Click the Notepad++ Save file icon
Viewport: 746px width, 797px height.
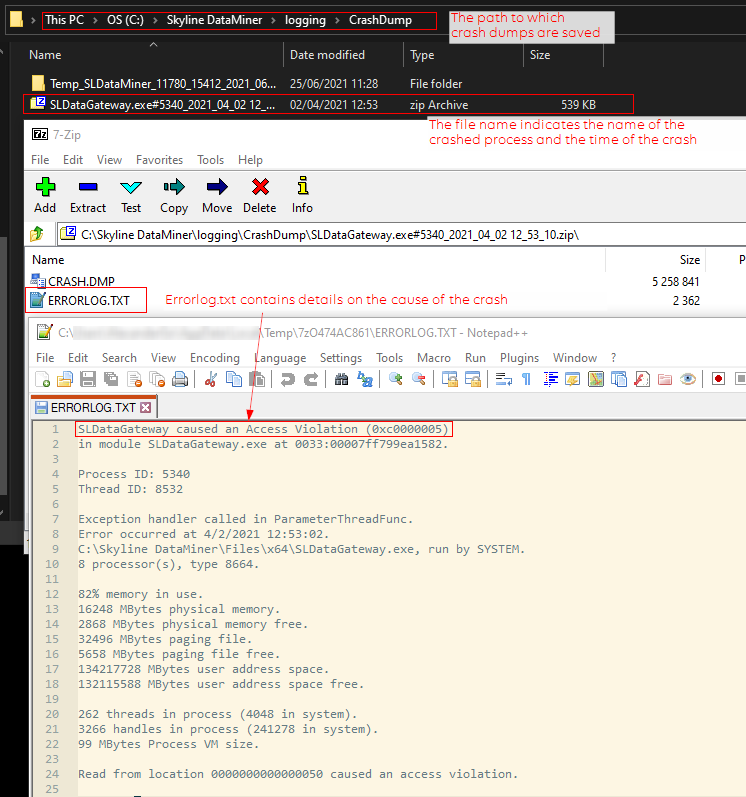(88, 379)
